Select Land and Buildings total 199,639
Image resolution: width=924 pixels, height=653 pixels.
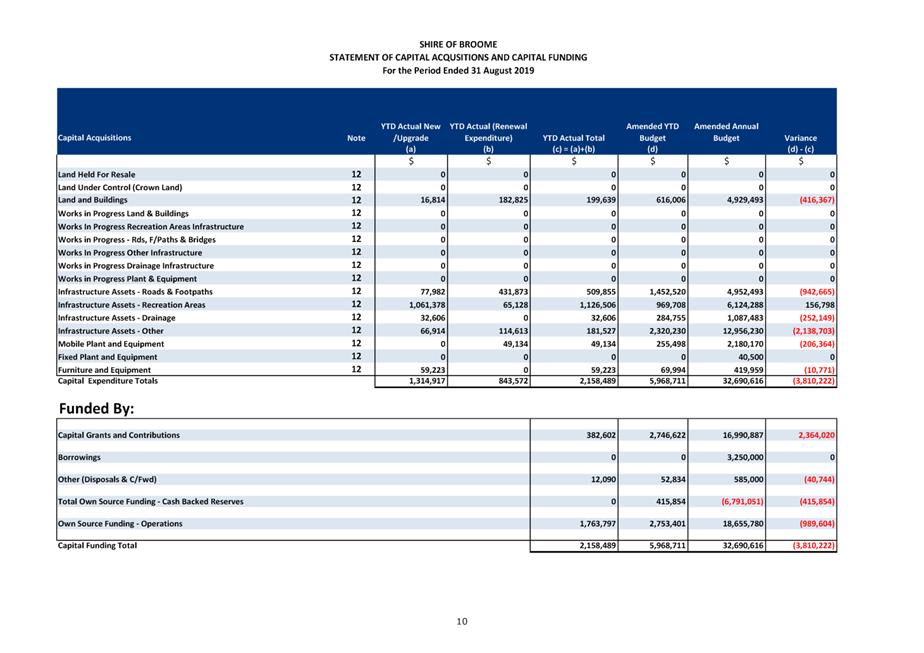click(x=601, y=200)
